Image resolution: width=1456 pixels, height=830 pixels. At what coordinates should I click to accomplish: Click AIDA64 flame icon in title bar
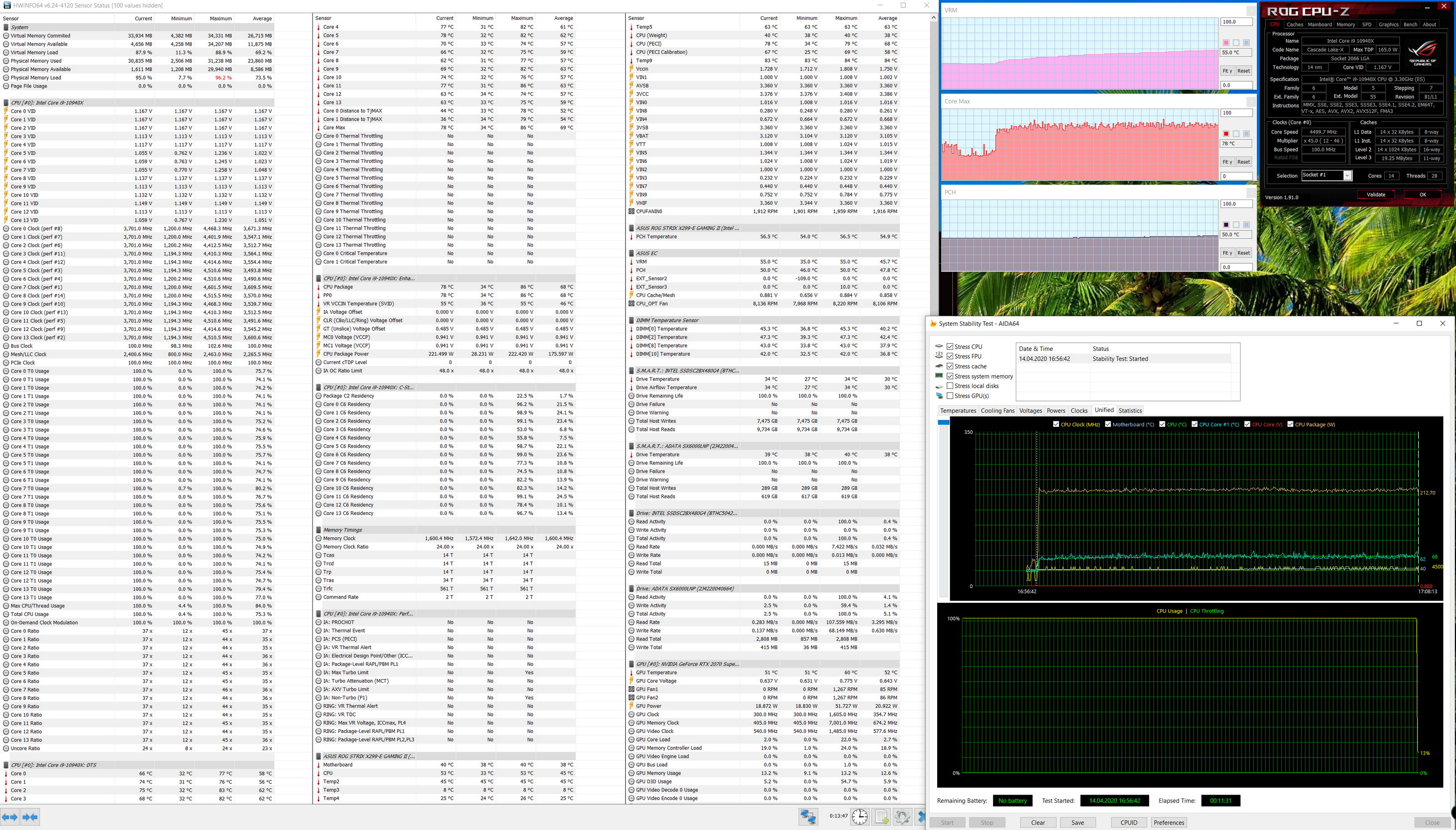933,324
